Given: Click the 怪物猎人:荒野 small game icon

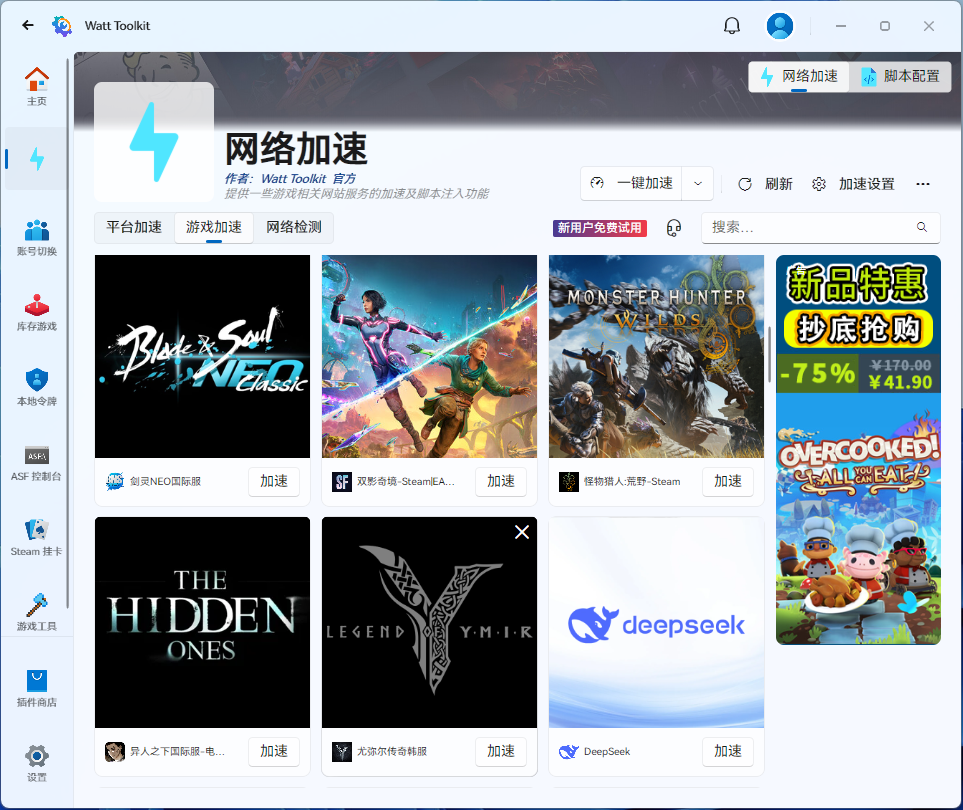Looking at the screenshot, I should point(569,481).
